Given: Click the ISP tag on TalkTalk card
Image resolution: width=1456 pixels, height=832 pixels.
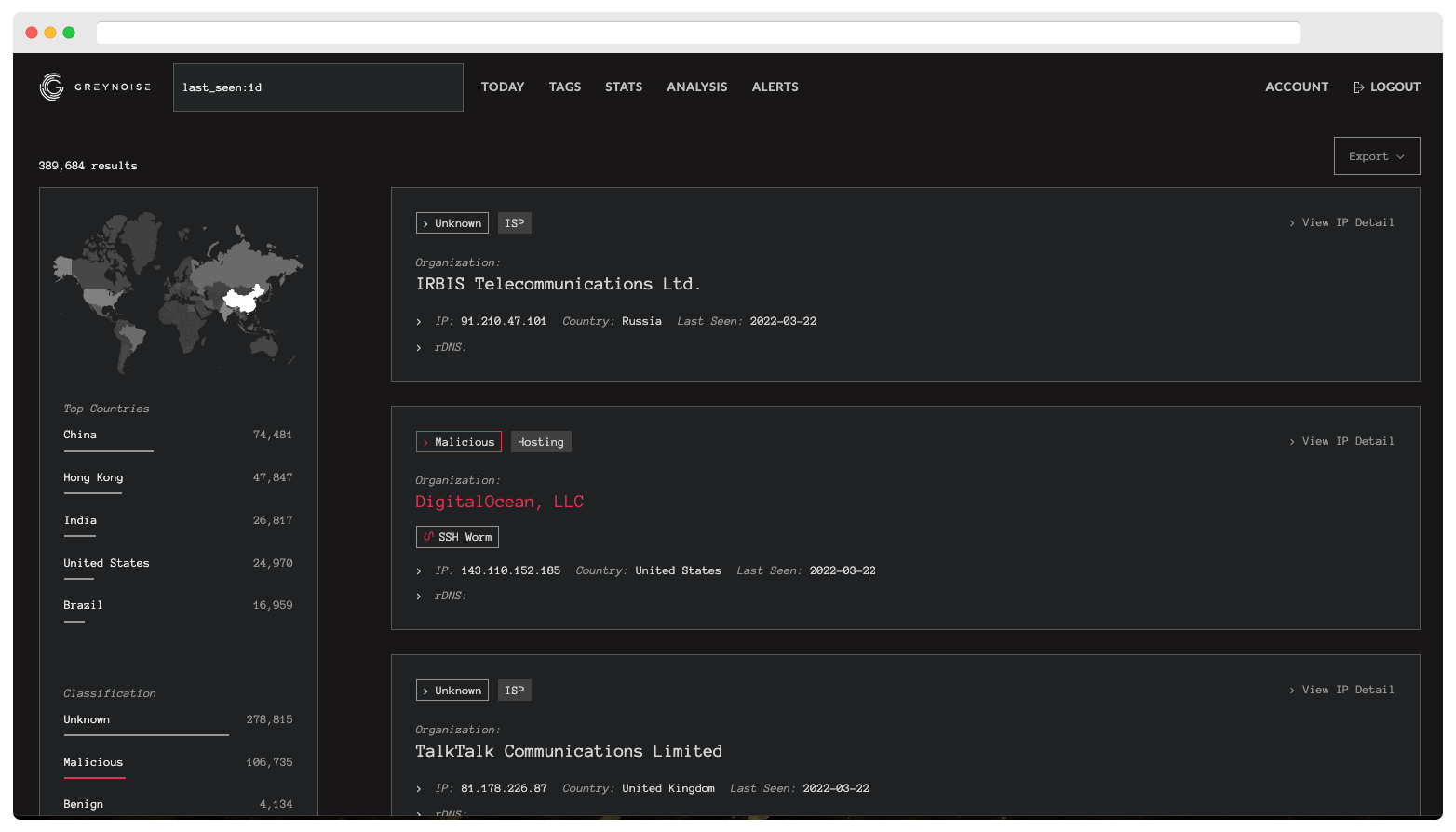Looking at the screenshot, I should [515, 691].
